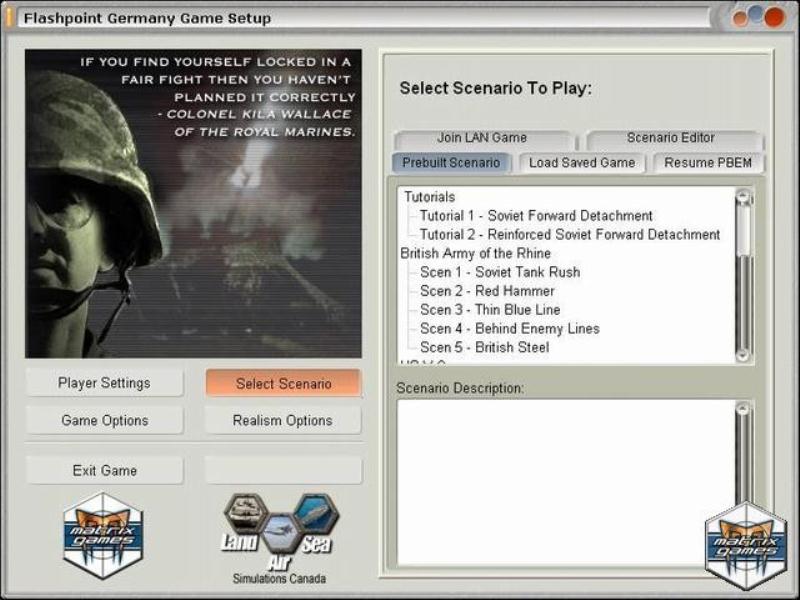Open the Scenario Editor tab
Image resolution: width=800 pixels, height=600 pixels.
pyautogui.click(x=670, y=138)
